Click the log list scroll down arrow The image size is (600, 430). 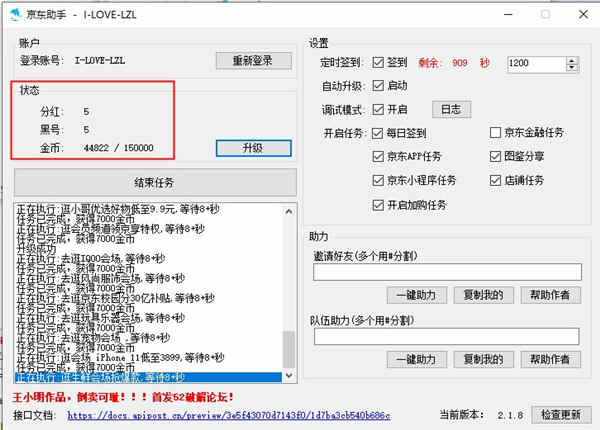point(289,376)
